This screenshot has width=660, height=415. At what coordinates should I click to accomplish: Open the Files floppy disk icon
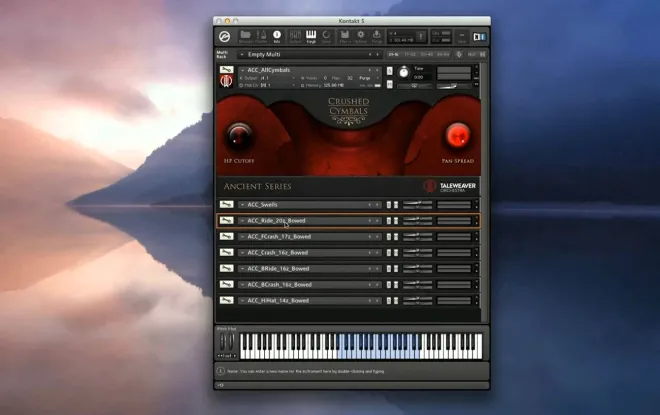click(345, 37)
